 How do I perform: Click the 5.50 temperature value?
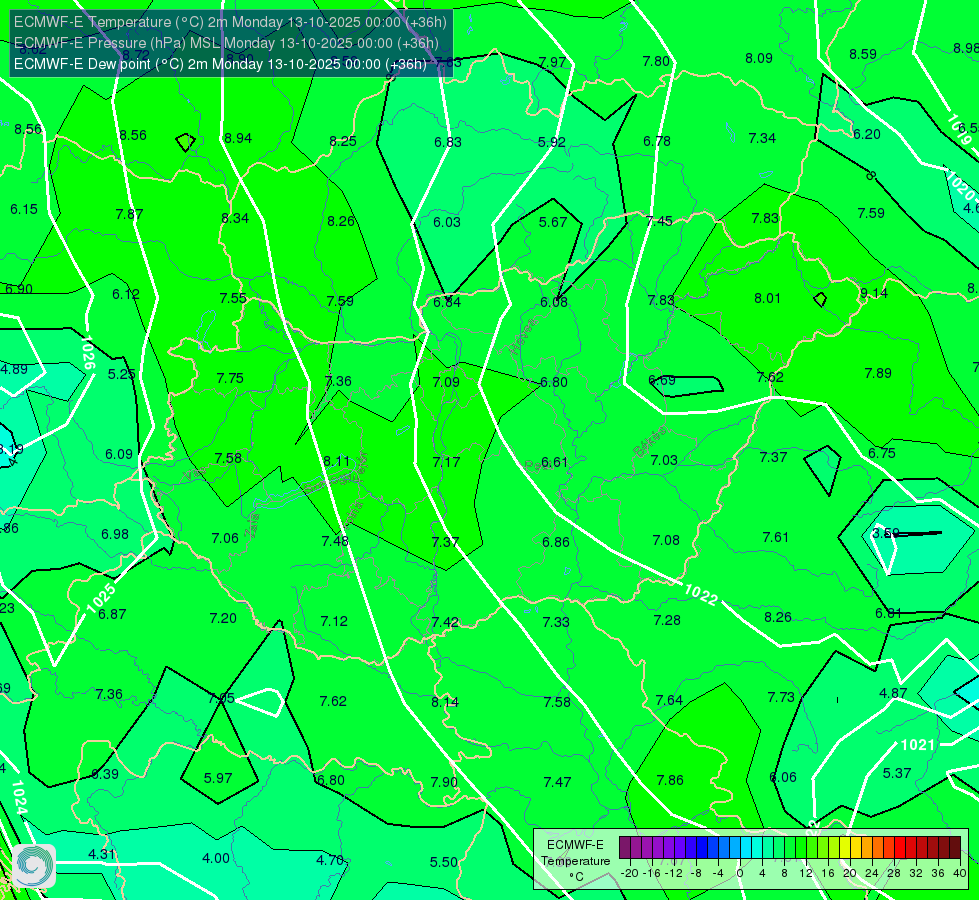point(444,862)
